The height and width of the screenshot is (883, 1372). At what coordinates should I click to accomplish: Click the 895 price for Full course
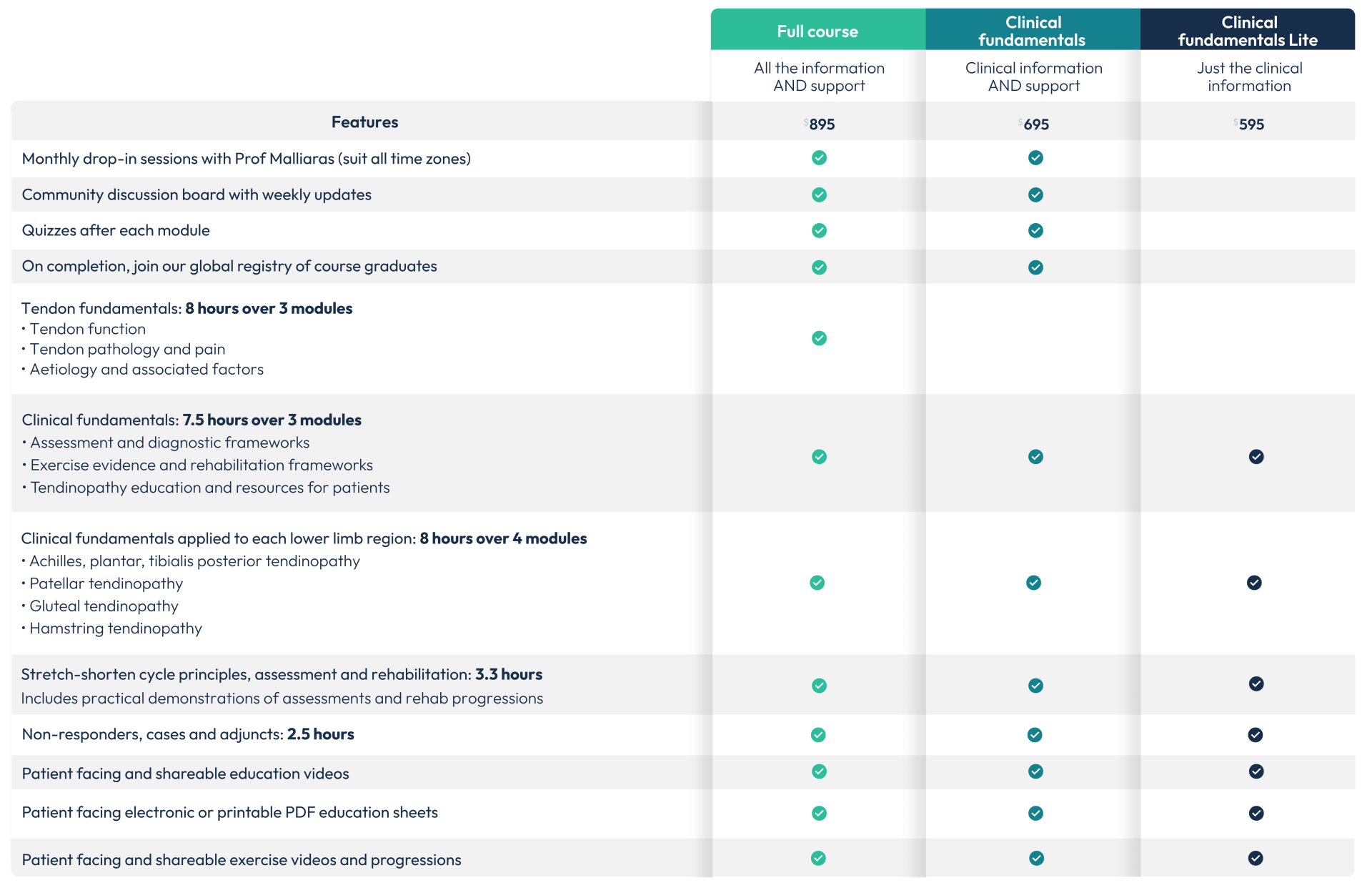(x=821, y=124)
